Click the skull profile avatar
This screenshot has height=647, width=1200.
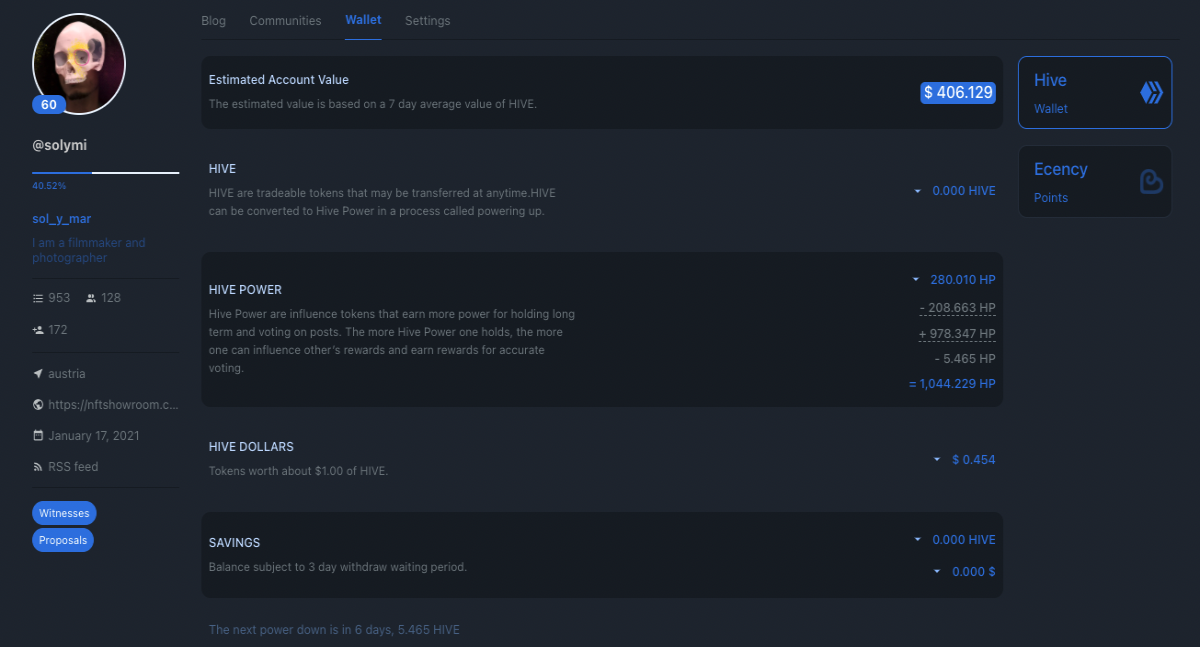(79, 62)
